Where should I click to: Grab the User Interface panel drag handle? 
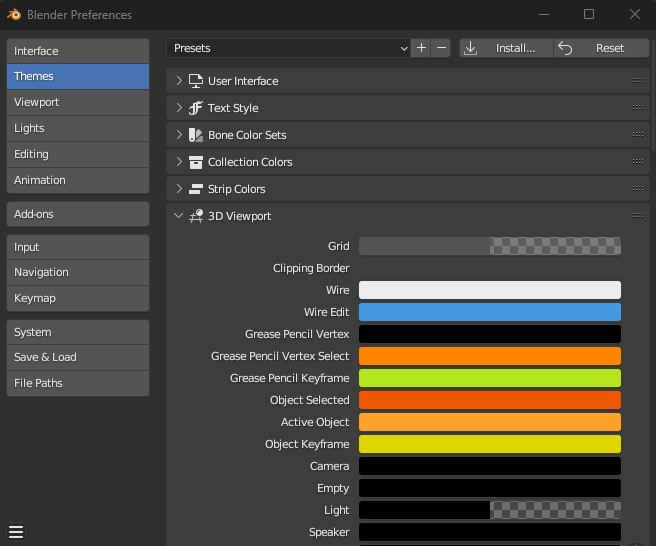(638, 81)
